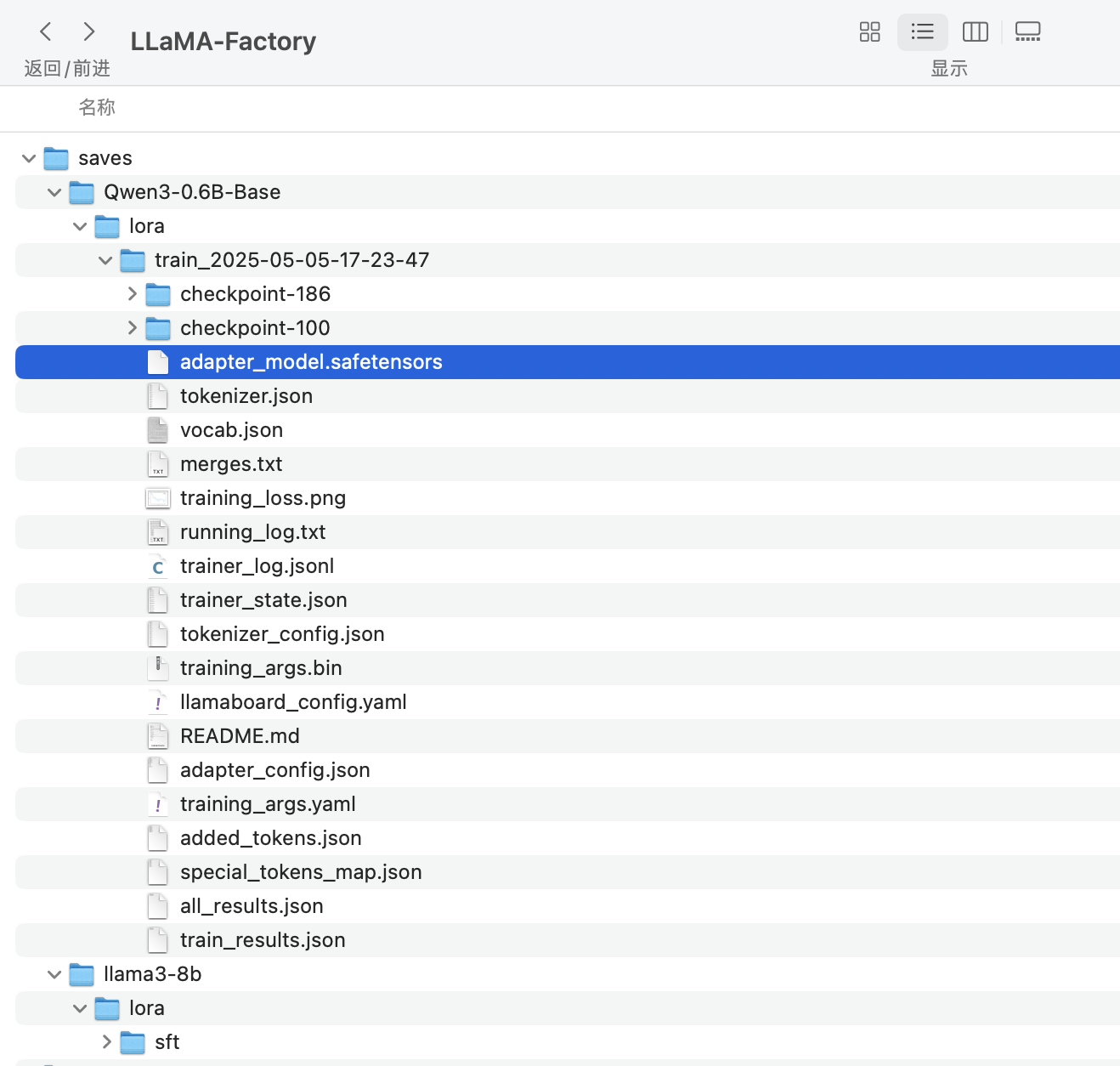The image size is (1120, 1066).
Task: Expand the checkpoint-186 folder
Action: pos(132,294)
